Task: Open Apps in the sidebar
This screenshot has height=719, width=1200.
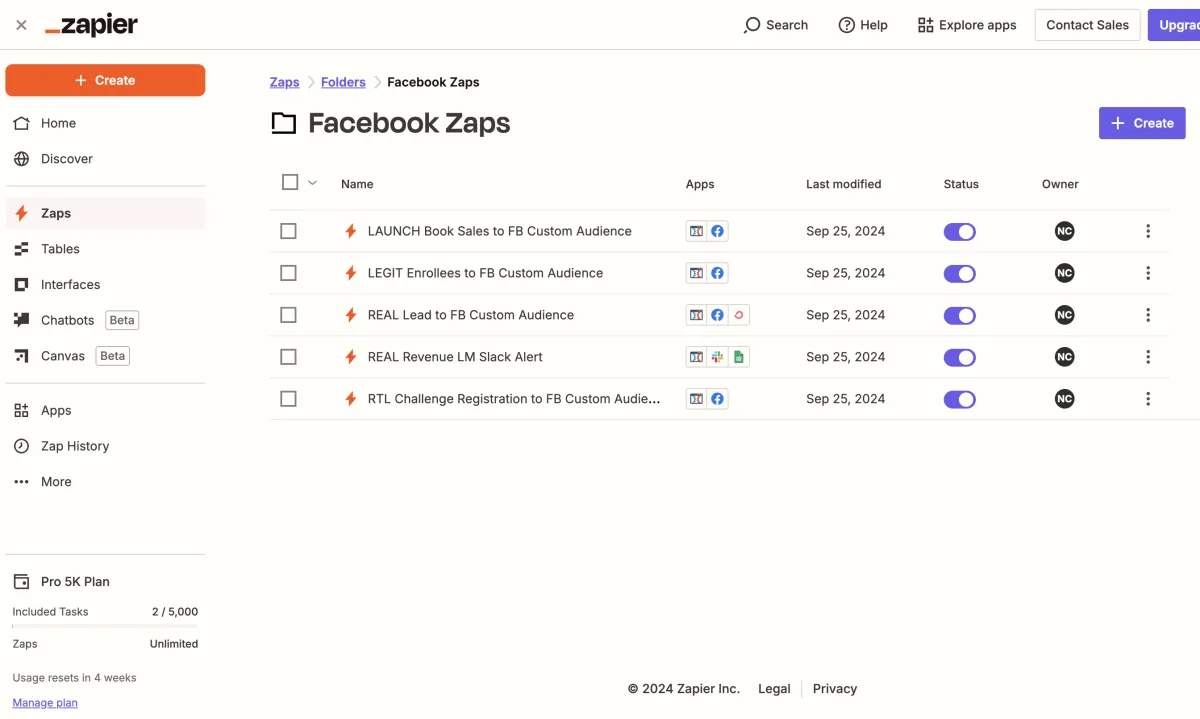Action: point(105,410)
